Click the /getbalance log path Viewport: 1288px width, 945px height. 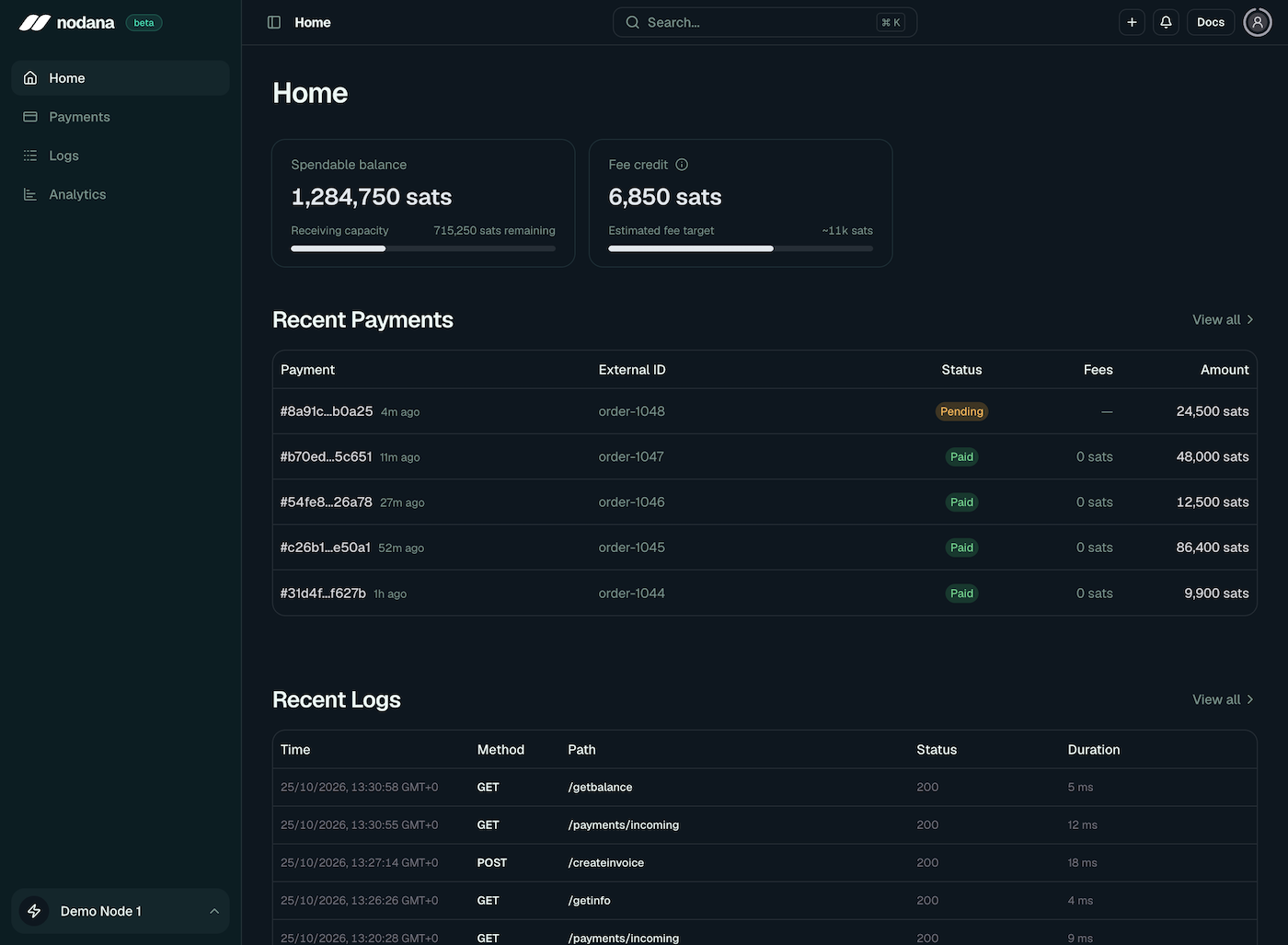600,788
